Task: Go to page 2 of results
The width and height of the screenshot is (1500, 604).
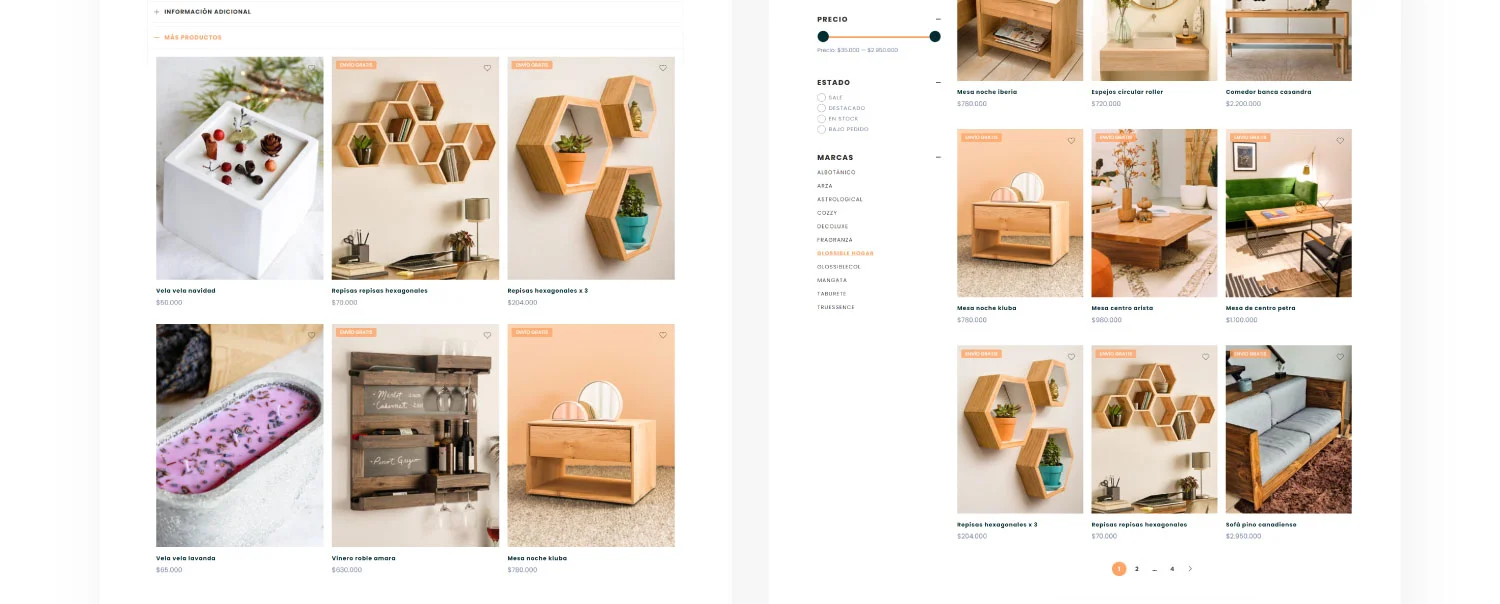Action: 1137,569
